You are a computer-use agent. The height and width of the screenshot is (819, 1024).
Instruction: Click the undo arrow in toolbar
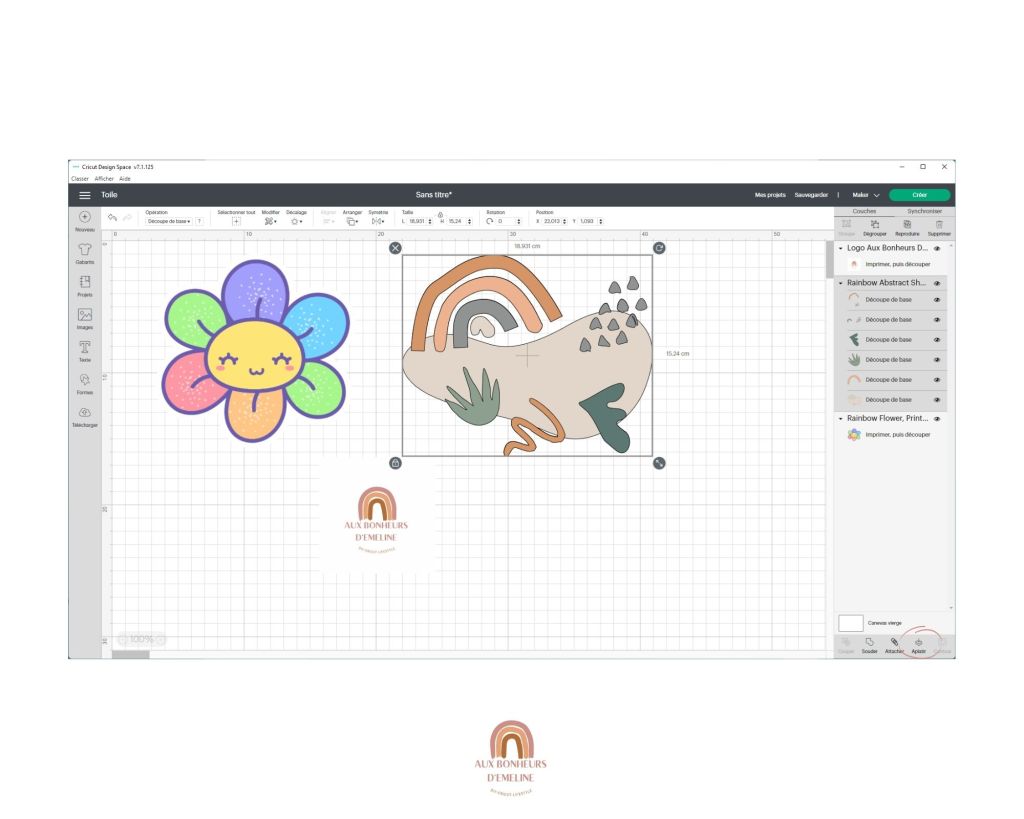[112, 217]
